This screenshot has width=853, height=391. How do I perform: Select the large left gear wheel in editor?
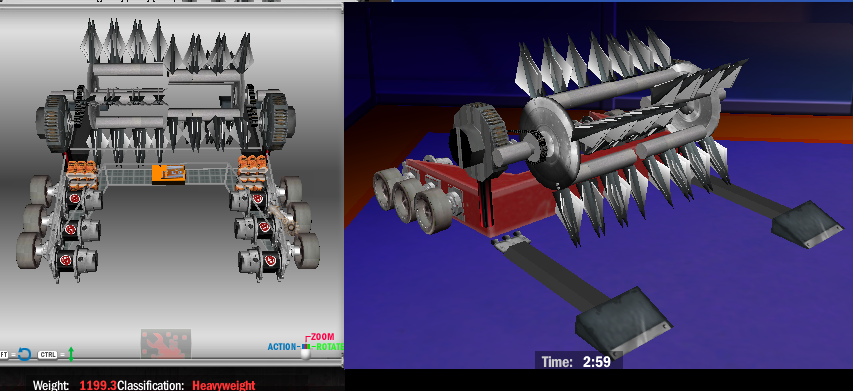(57, 123)
